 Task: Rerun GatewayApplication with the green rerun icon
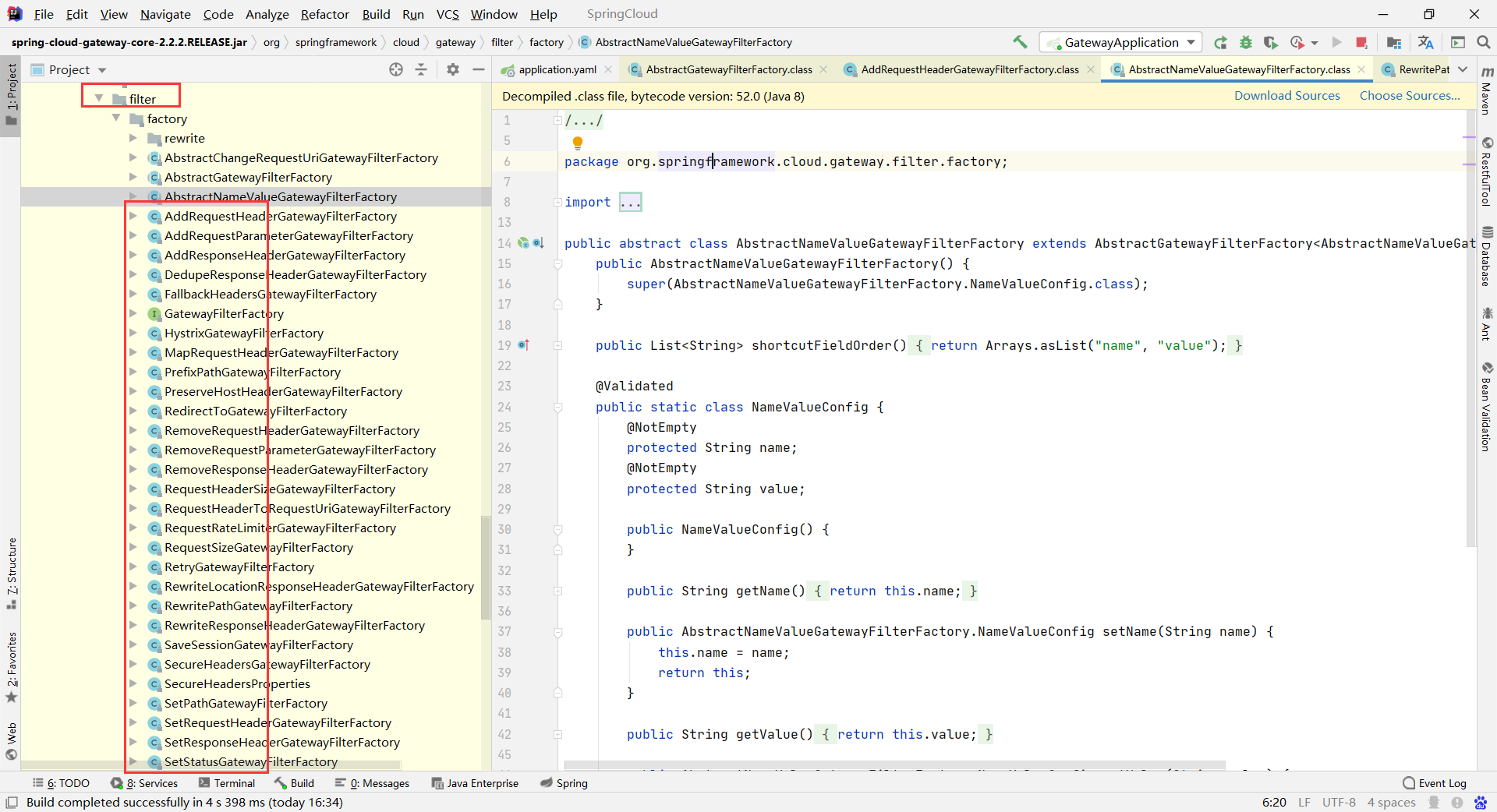pos(1221,42)
